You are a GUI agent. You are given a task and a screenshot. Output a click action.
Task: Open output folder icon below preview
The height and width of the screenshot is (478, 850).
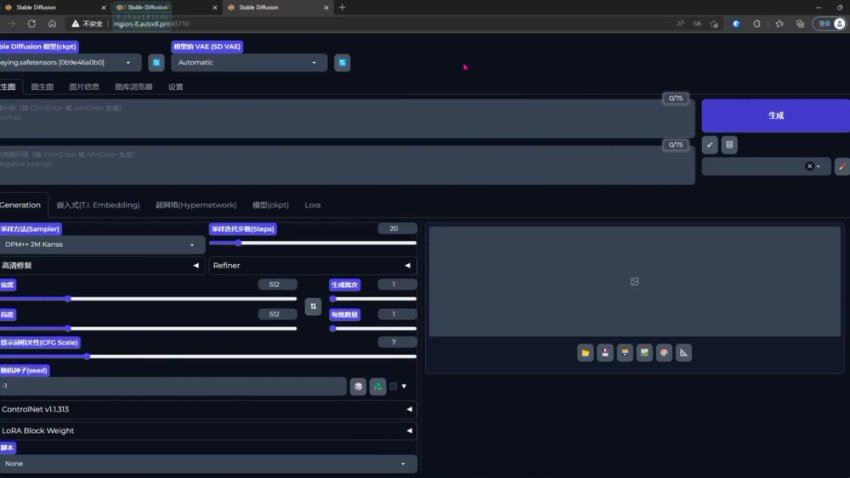(x=585, y=353)
